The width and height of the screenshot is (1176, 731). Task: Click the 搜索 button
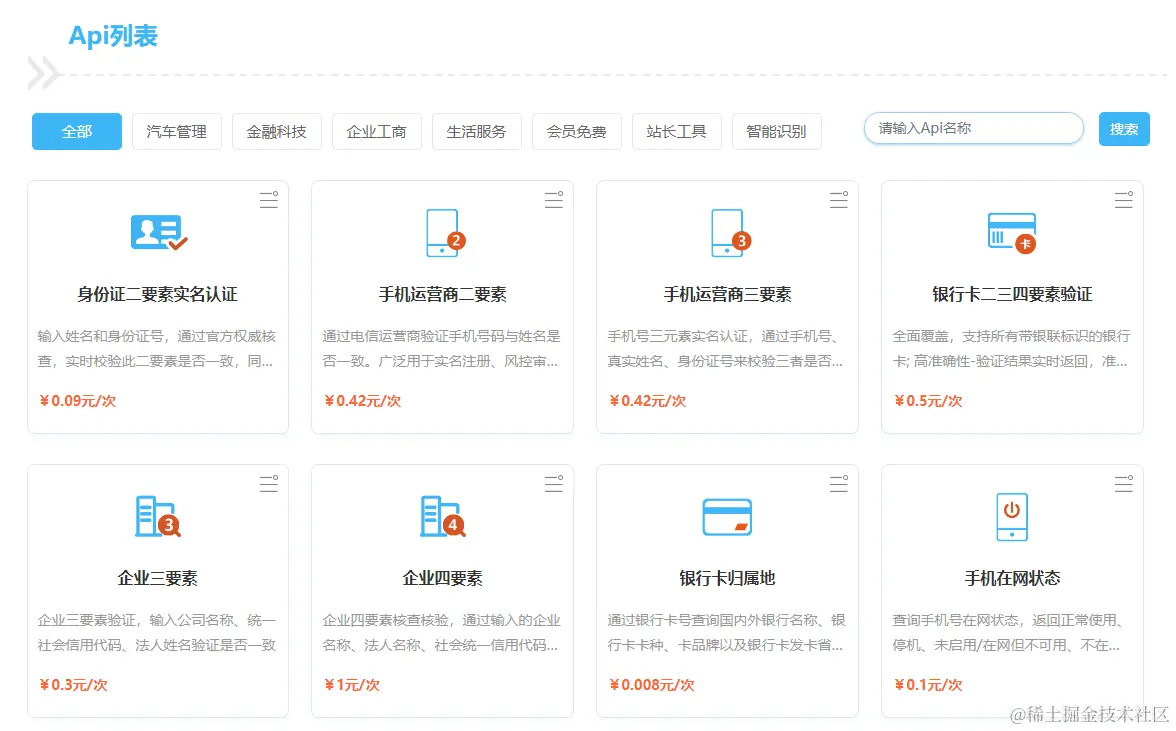[1124, 128]
